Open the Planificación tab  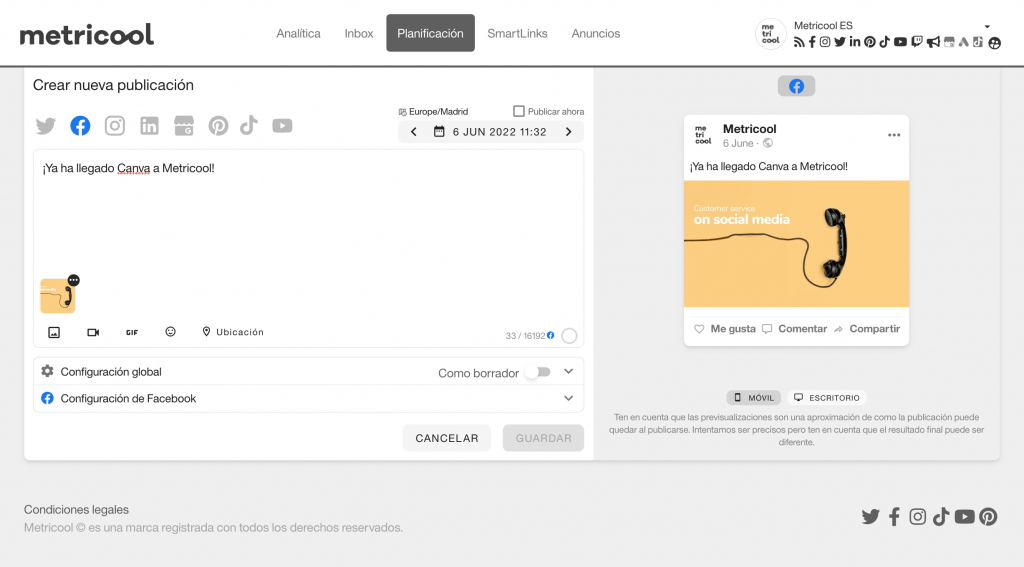[430, 33]
